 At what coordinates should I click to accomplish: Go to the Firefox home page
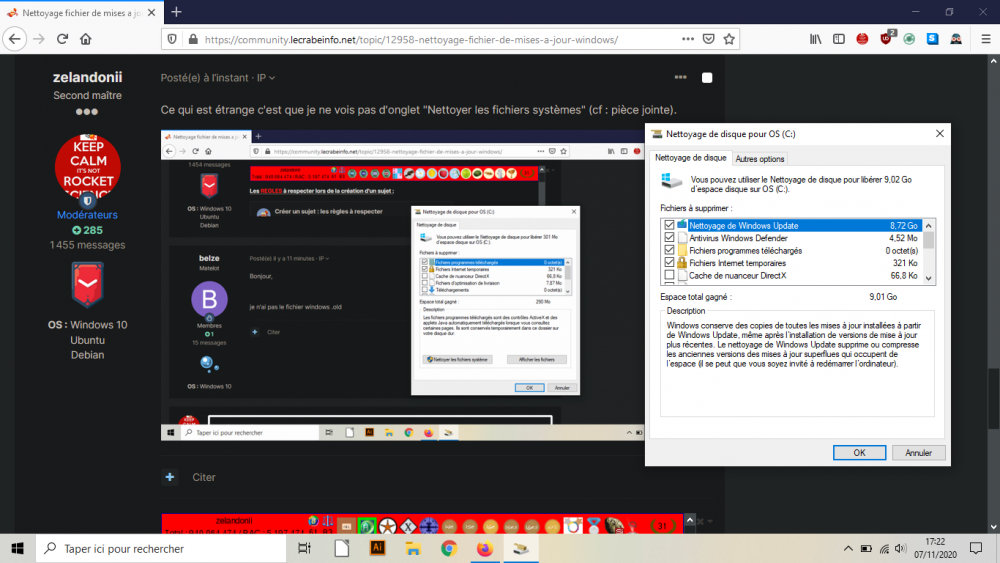coord(86,39)
